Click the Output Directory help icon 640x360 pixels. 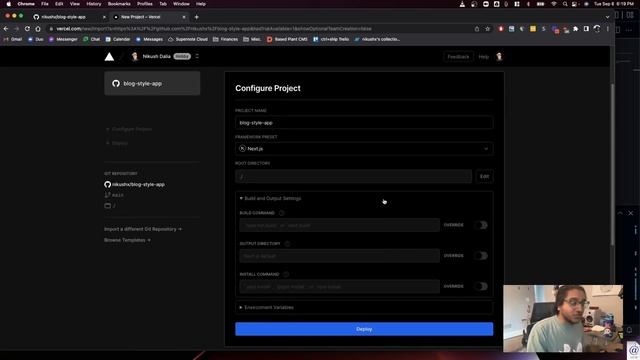(287, 244)
